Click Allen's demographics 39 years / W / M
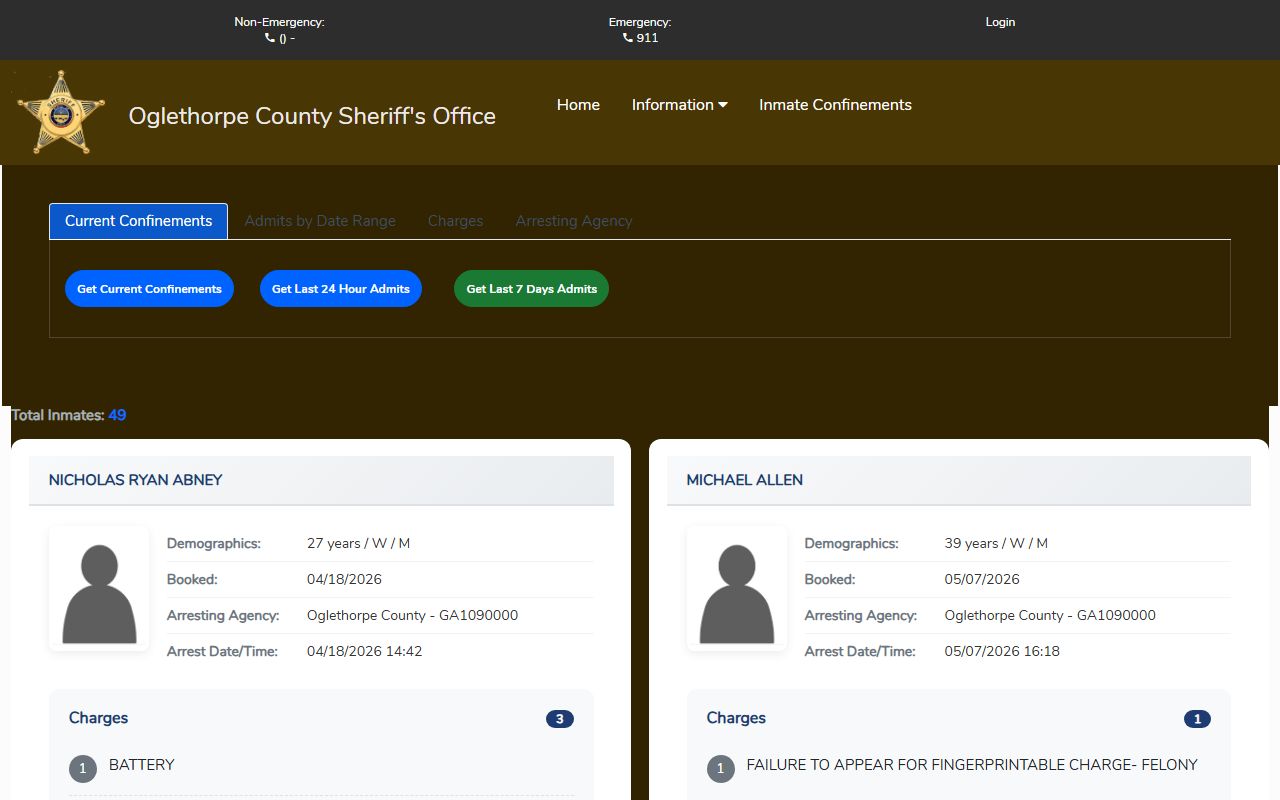The height and width of the screenshot is (800, 1280). pyautogui.click(x=996, y=544)
